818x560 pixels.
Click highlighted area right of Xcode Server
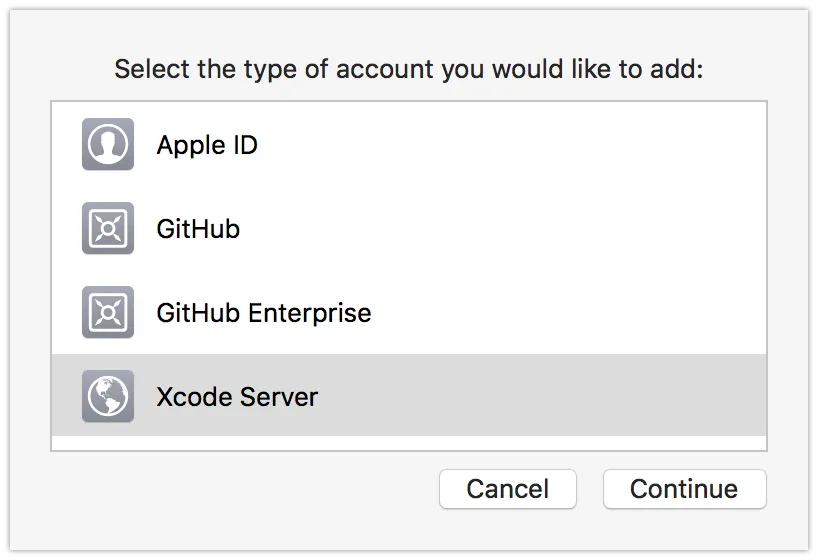click(550, 396)
